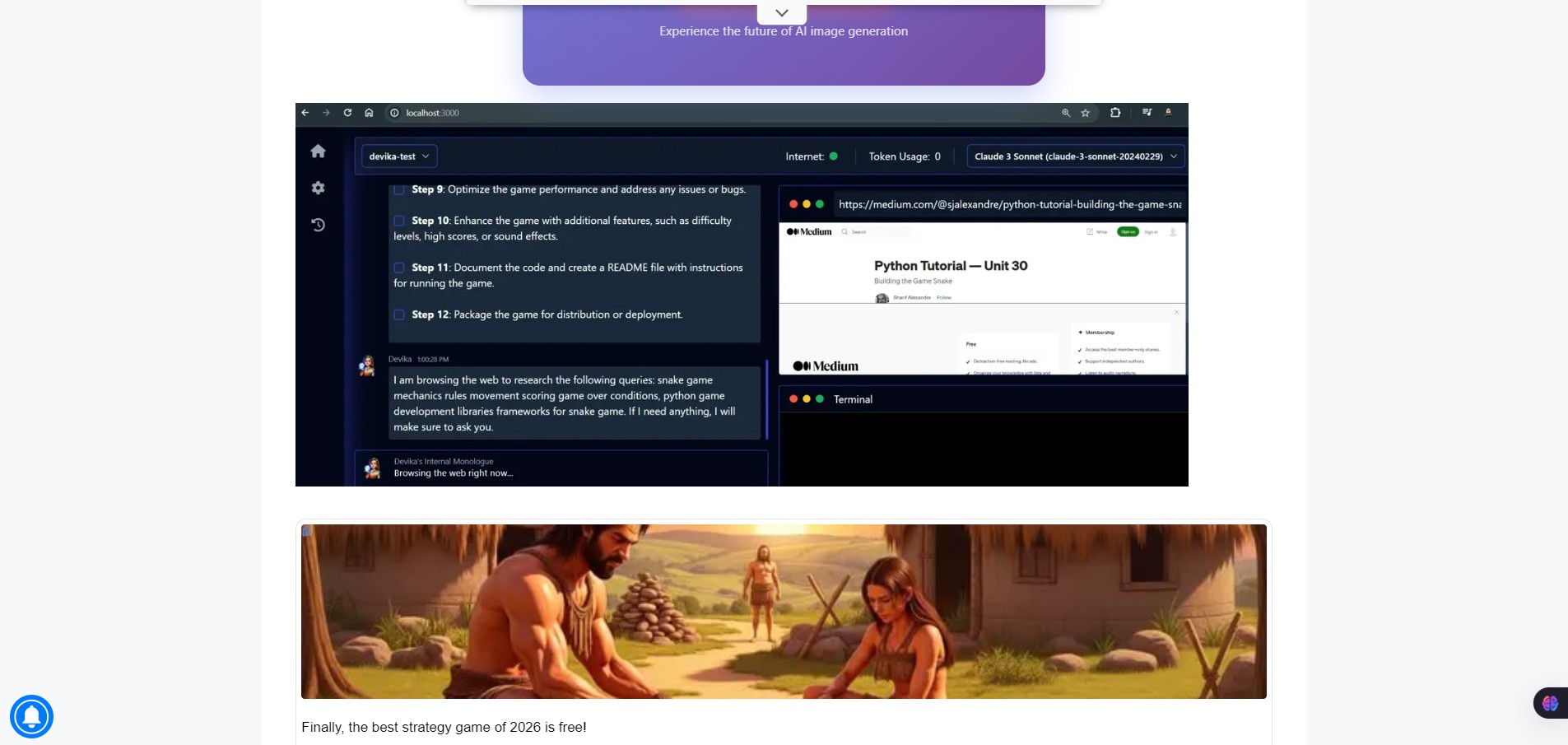Click red dot on Devika browser panel

coord(793,204)
